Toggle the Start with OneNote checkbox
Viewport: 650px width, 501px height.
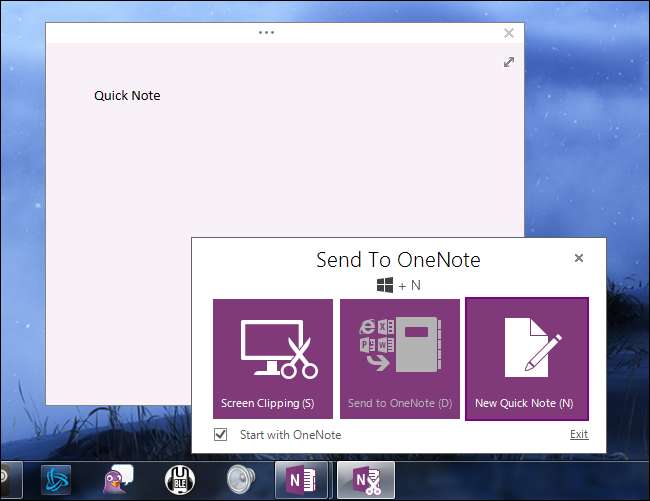[221, 434]
